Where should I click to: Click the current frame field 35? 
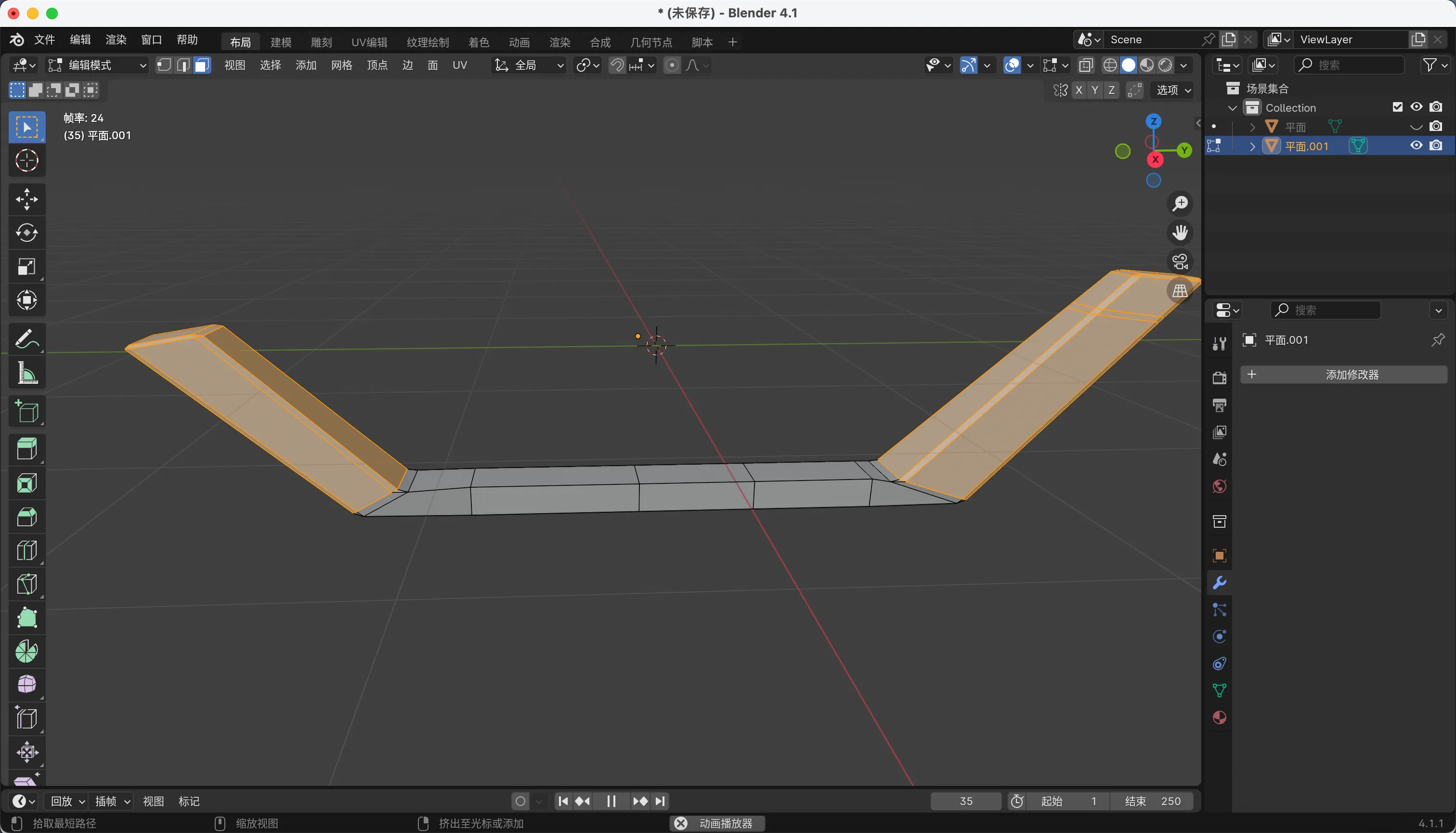966,801
